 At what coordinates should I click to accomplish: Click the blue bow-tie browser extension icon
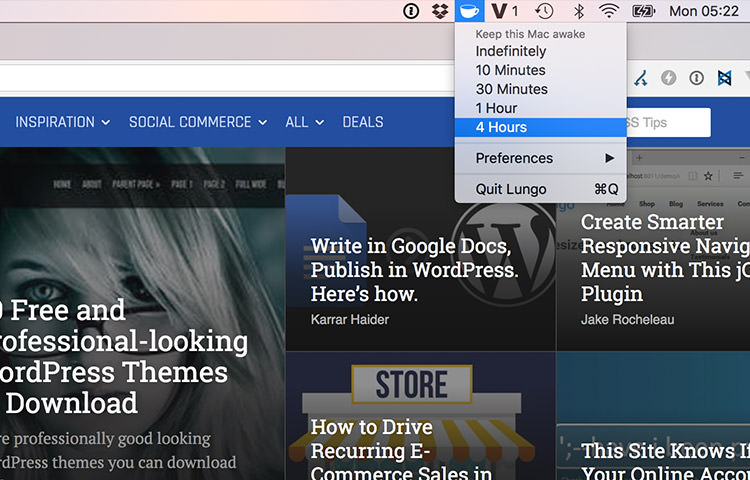(x=725, y=77)
